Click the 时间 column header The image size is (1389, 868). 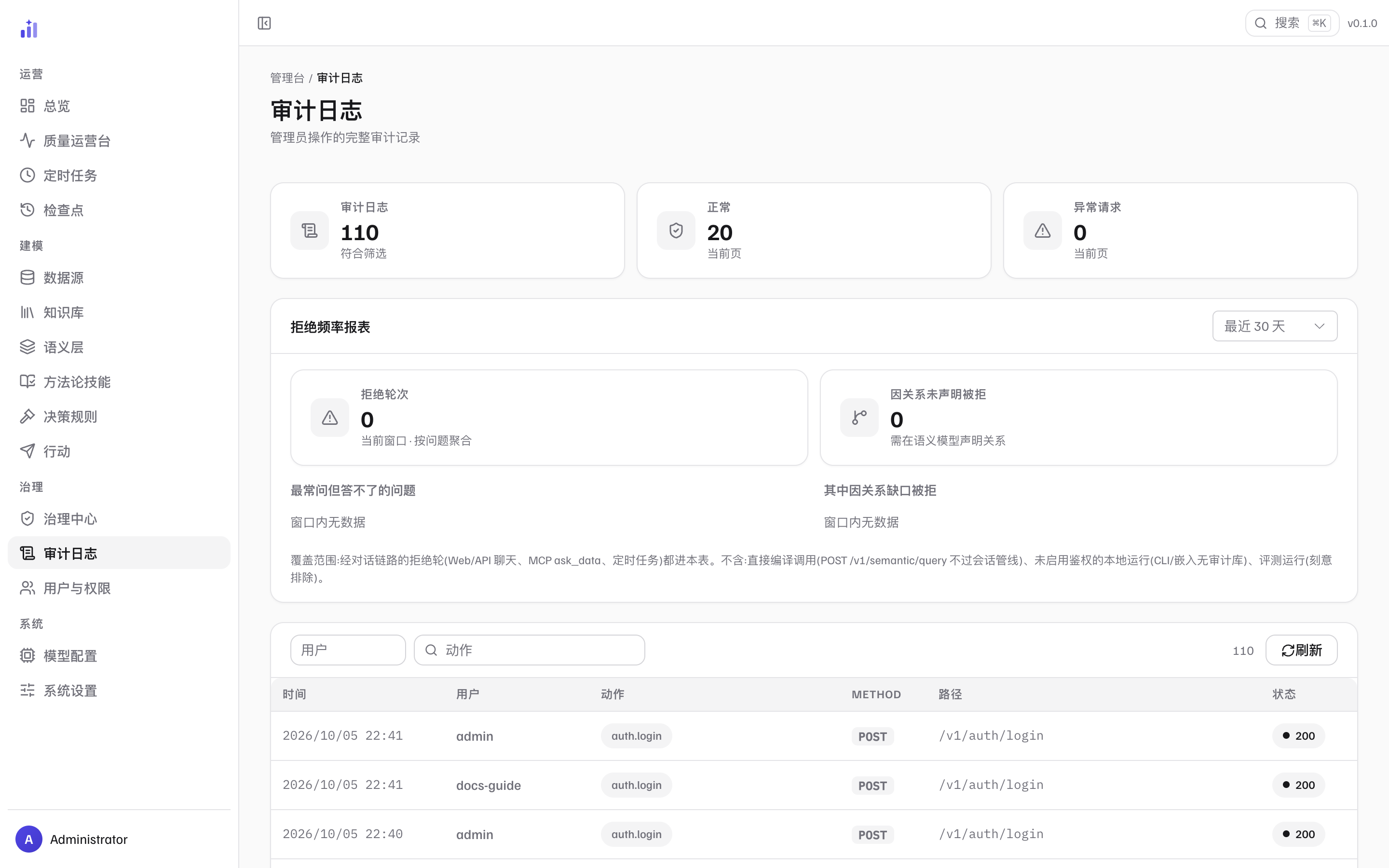pos(294,694)
